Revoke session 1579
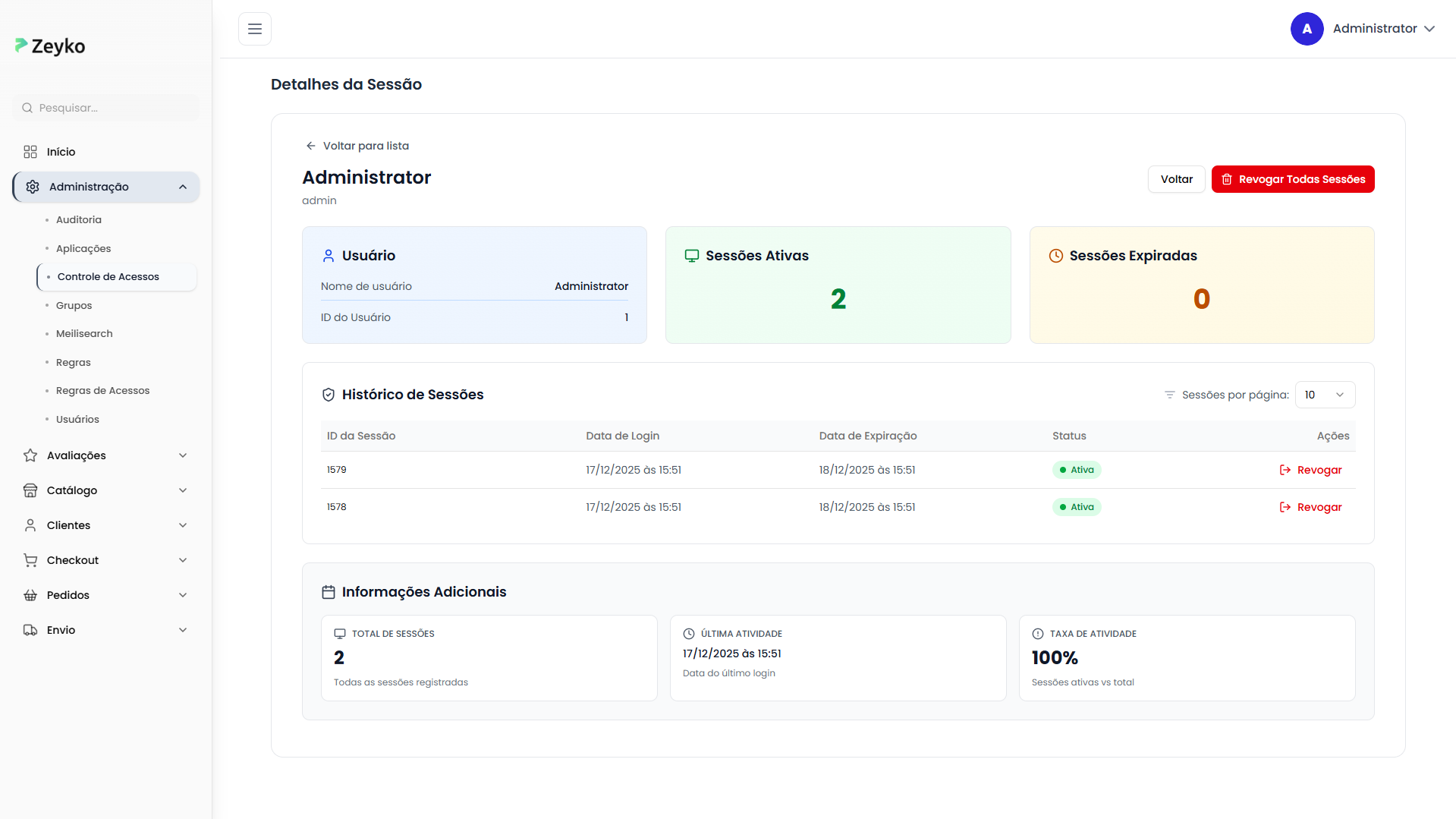 tap(1310, 470)
